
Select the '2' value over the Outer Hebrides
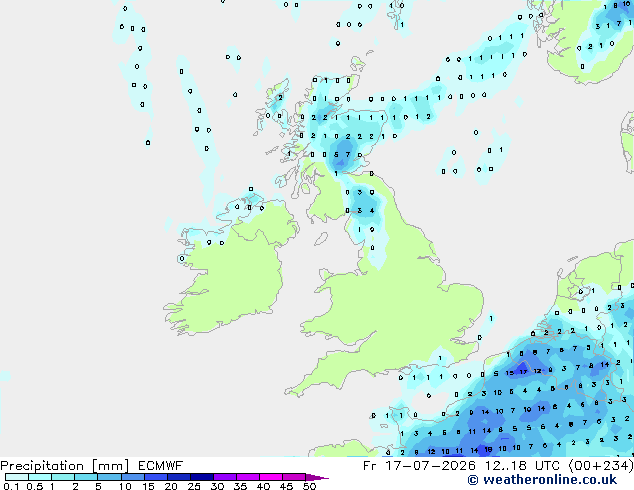[280, 97]
